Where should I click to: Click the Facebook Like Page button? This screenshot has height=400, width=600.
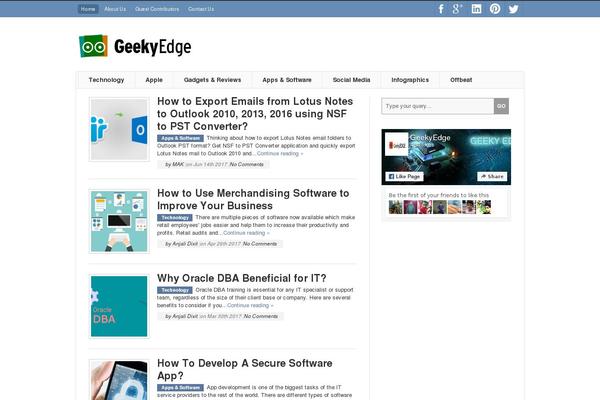[404, 176]
